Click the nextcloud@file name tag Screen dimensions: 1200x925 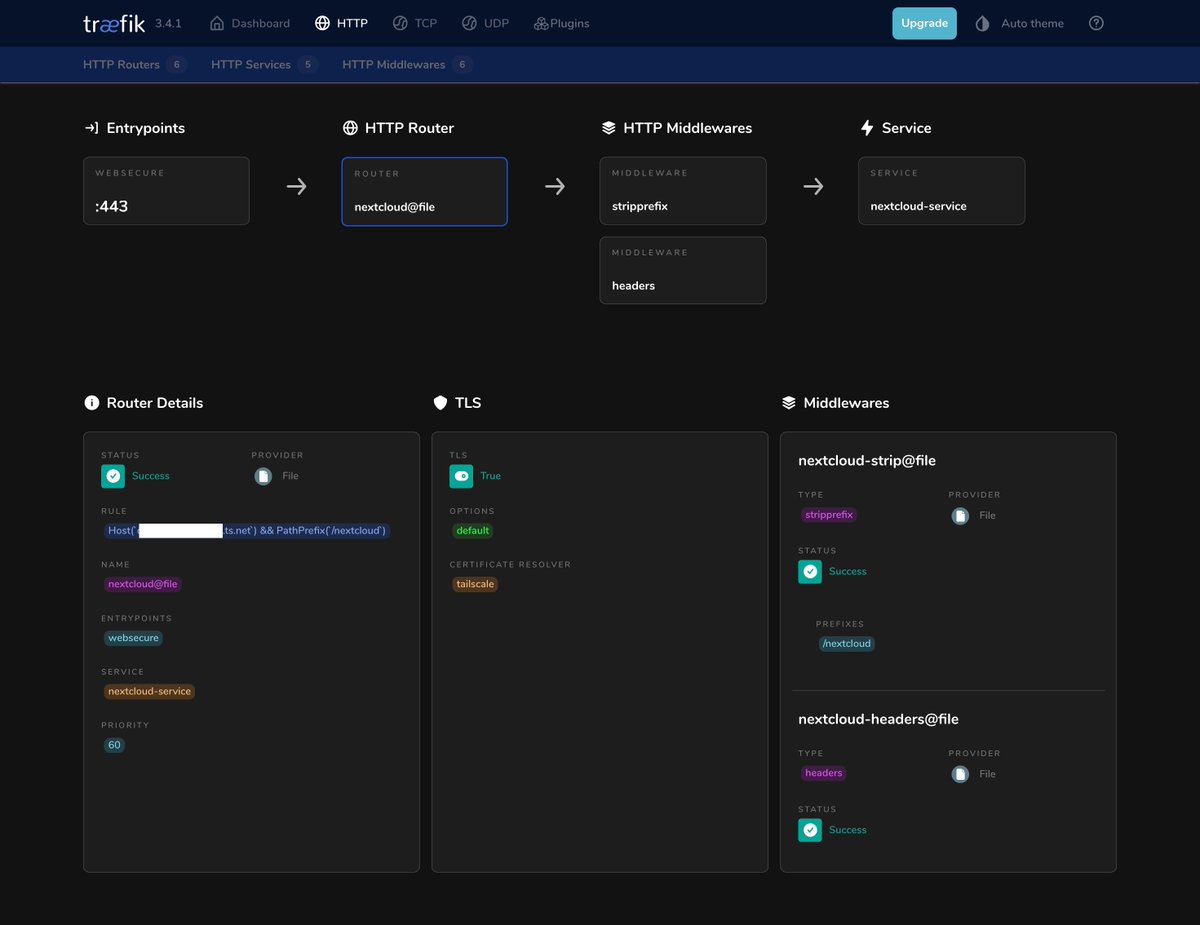(142, 584)
